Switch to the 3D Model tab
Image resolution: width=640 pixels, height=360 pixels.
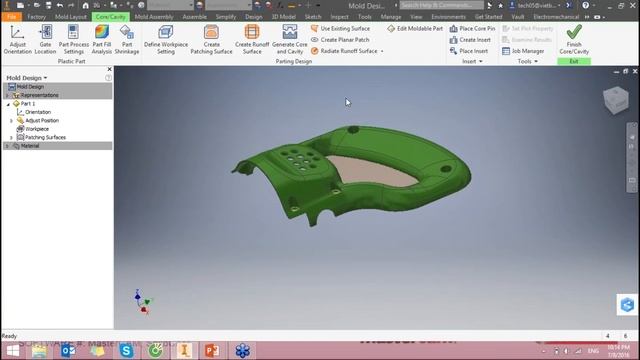tap(283, 17)
